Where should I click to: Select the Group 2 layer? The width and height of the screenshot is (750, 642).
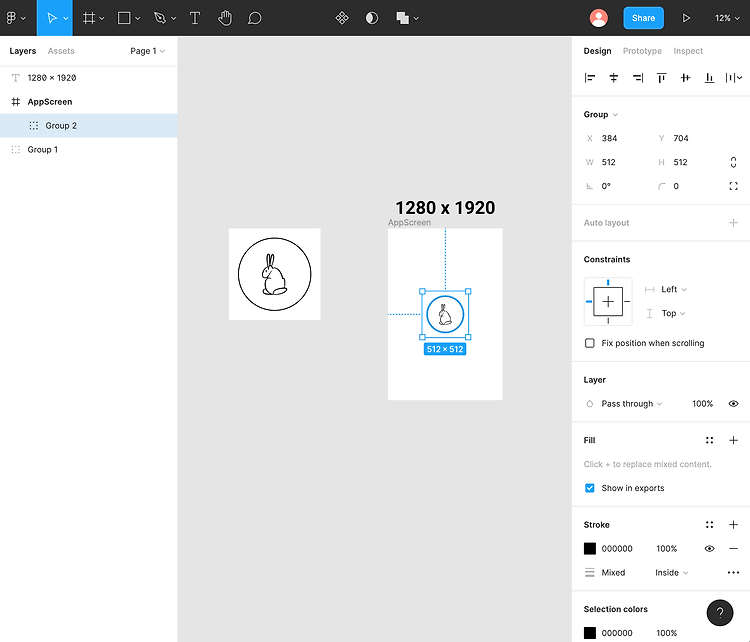89,125
